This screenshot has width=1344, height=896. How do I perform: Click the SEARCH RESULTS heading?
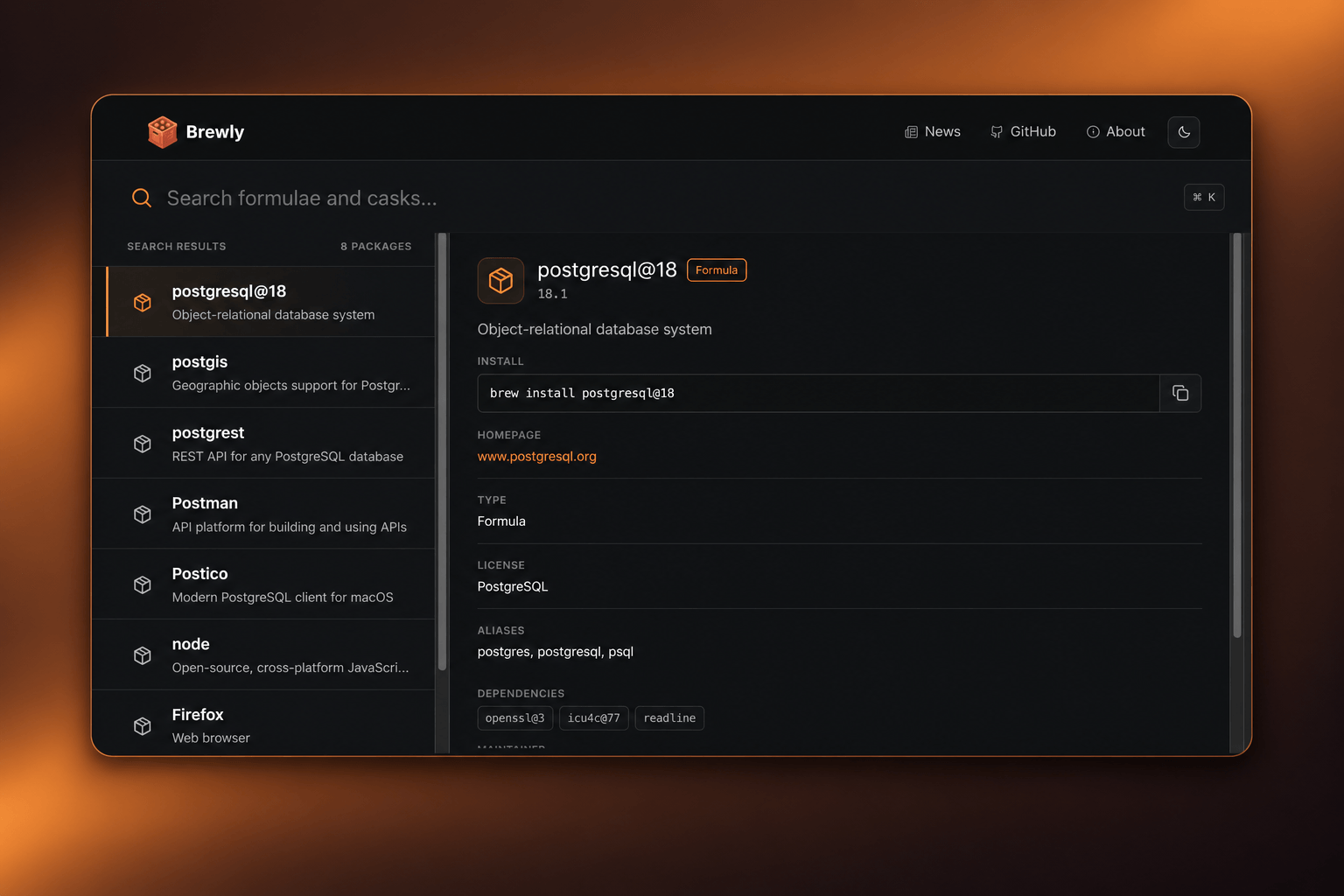pyautogui.click(x=177, y=247)
